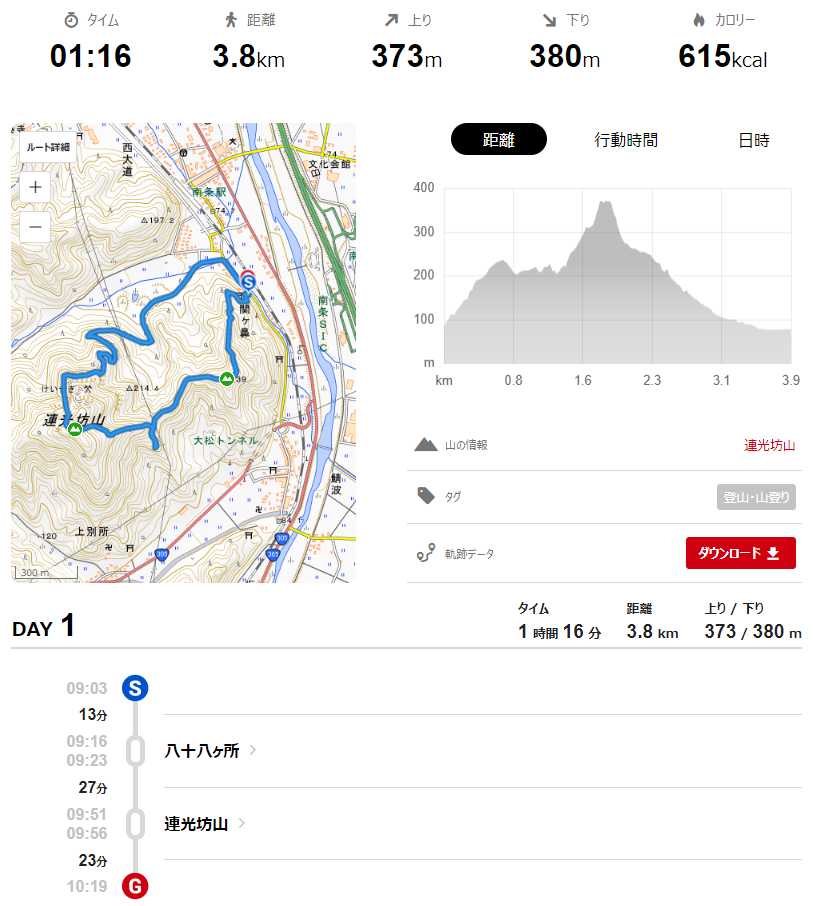Click the 連光坊山 summit marker on map
The height and width of the screenshot is (906, 813).
click(75, 430)
